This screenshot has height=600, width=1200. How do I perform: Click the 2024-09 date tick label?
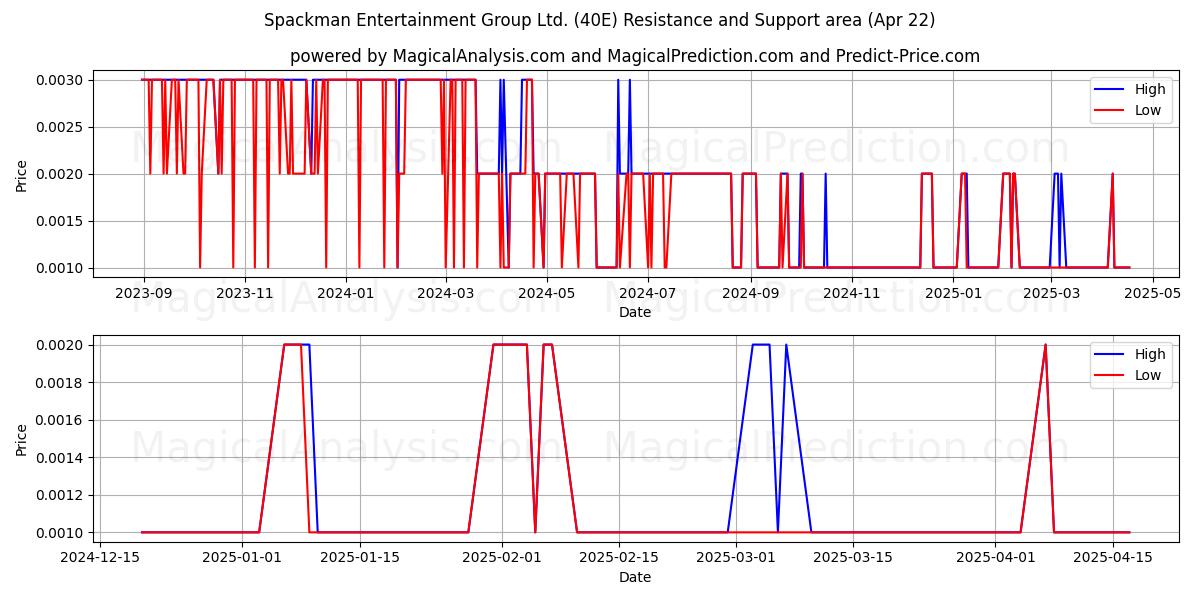click(x=749, y=293)
